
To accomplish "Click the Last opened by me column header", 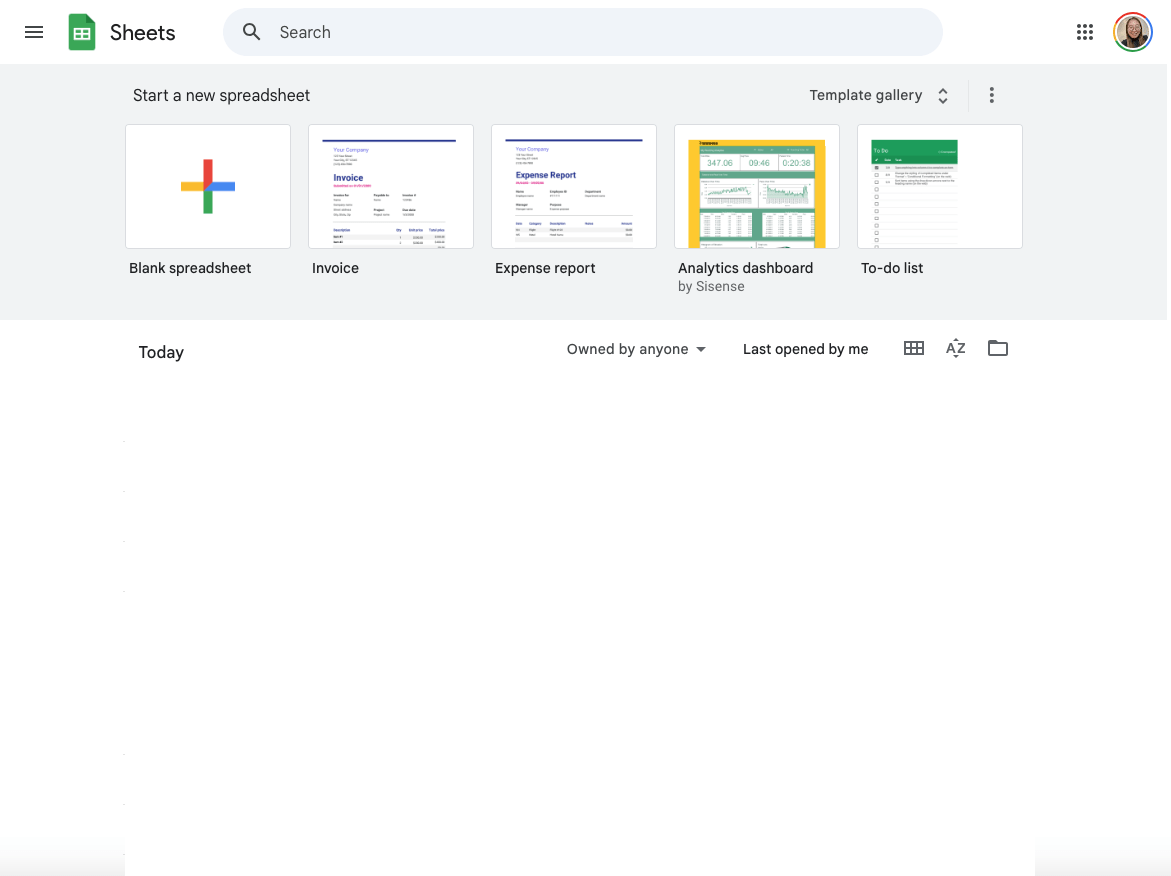I will [805, 349].
